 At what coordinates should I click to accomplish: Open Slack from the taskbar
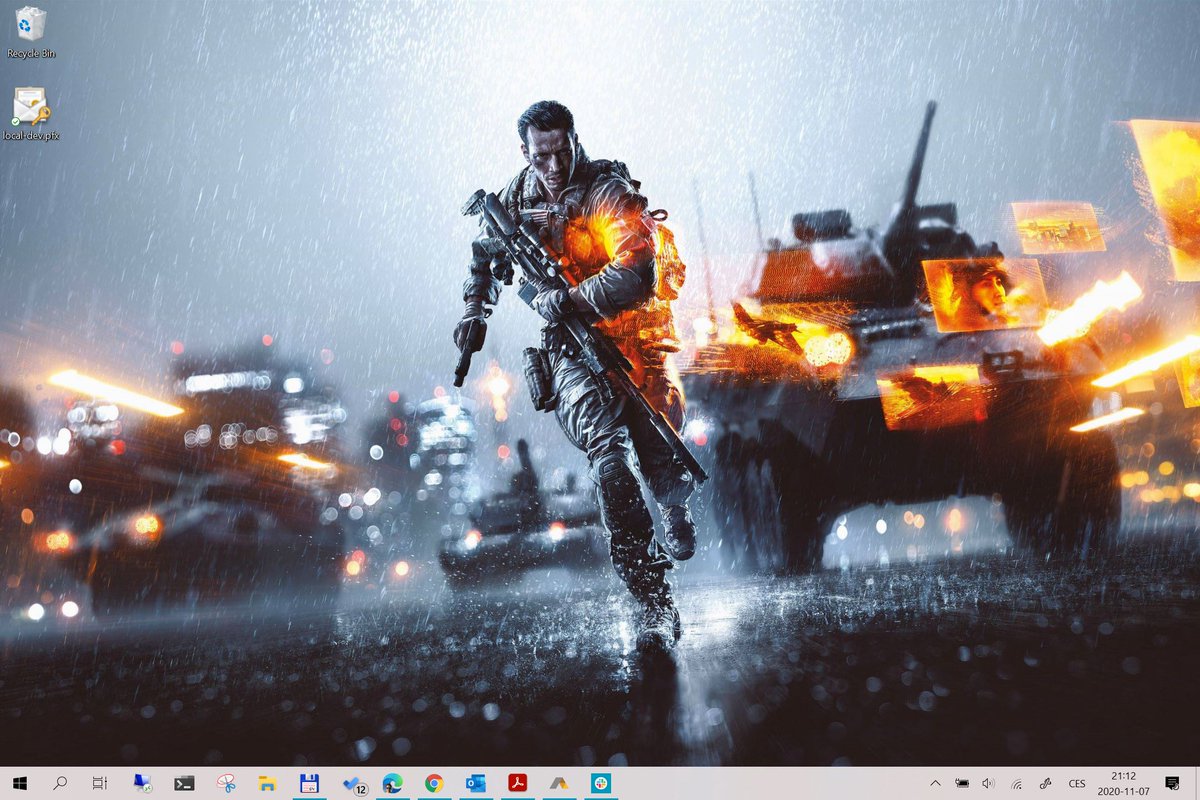tap(600, 783)
